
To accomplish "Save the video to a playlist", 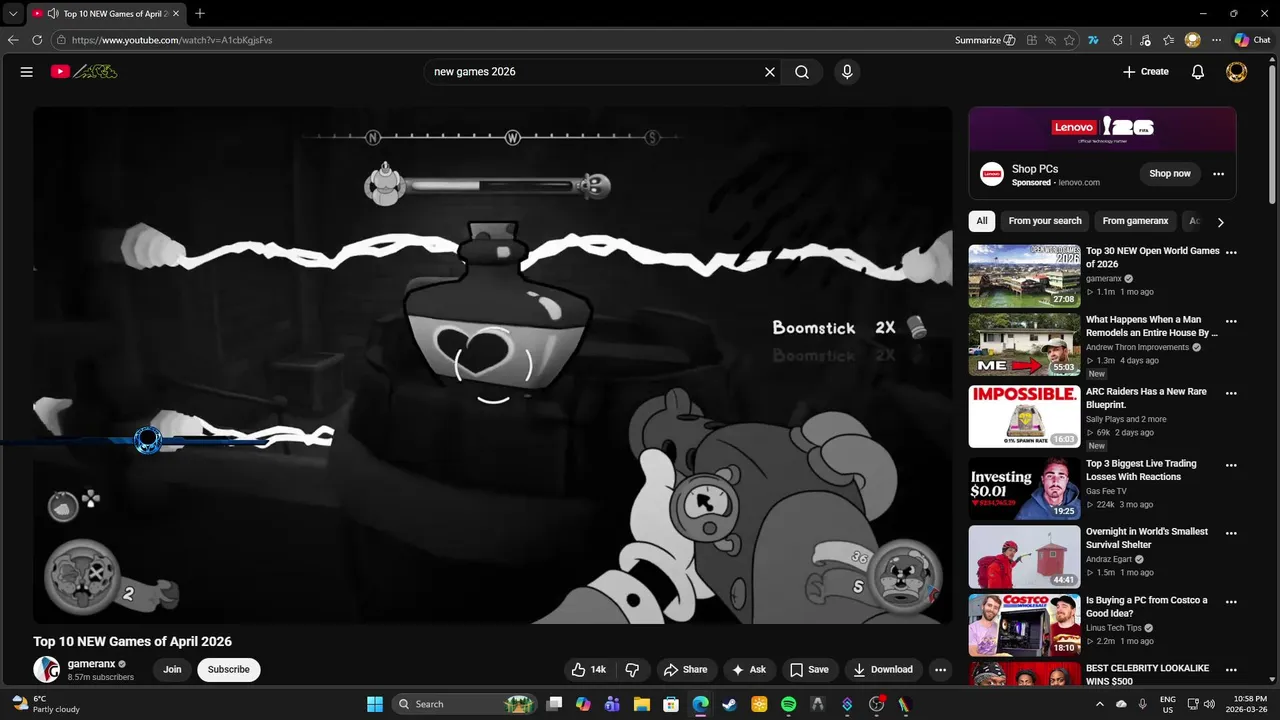I will click(809, 670).
